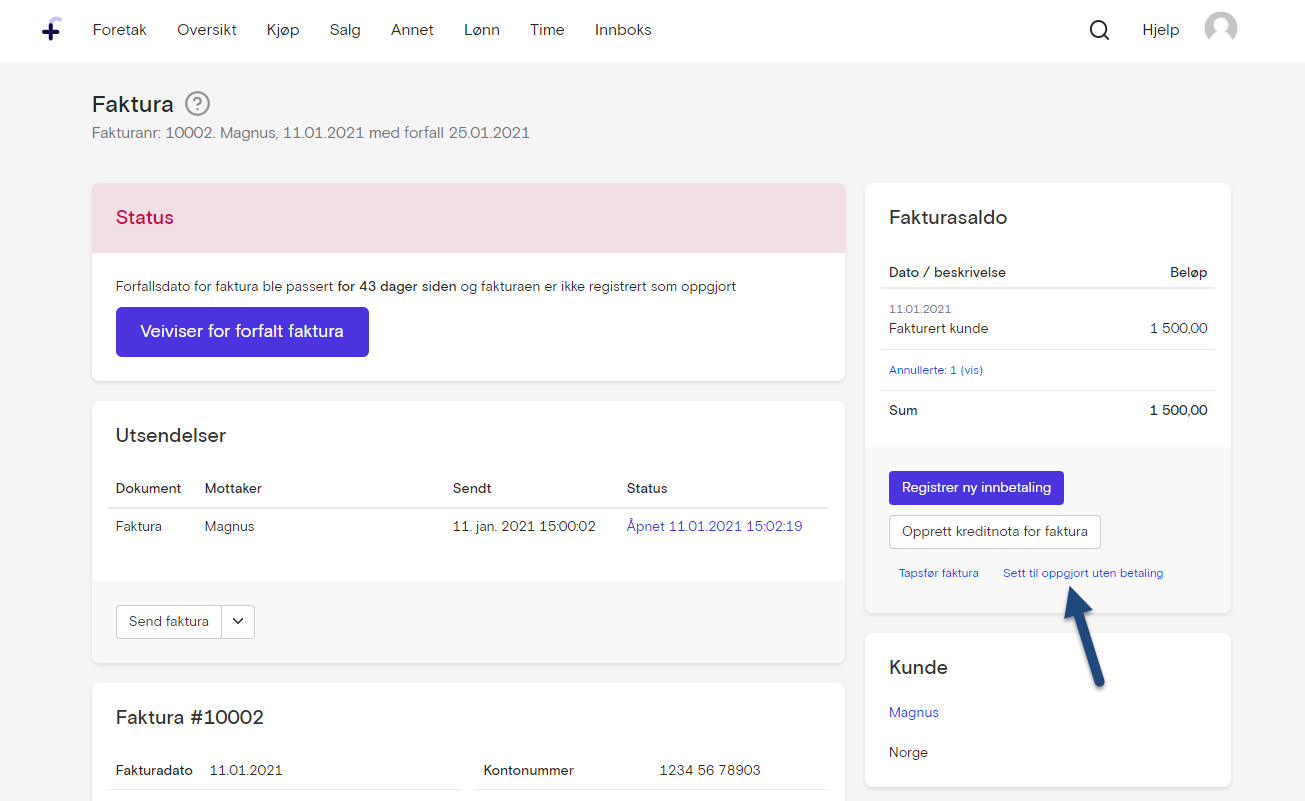The width and height of the screenshot is (1305, 801).
Task: Click Mottaker cell Magnus in Utsendelser
Action: (x=229, y=526)
